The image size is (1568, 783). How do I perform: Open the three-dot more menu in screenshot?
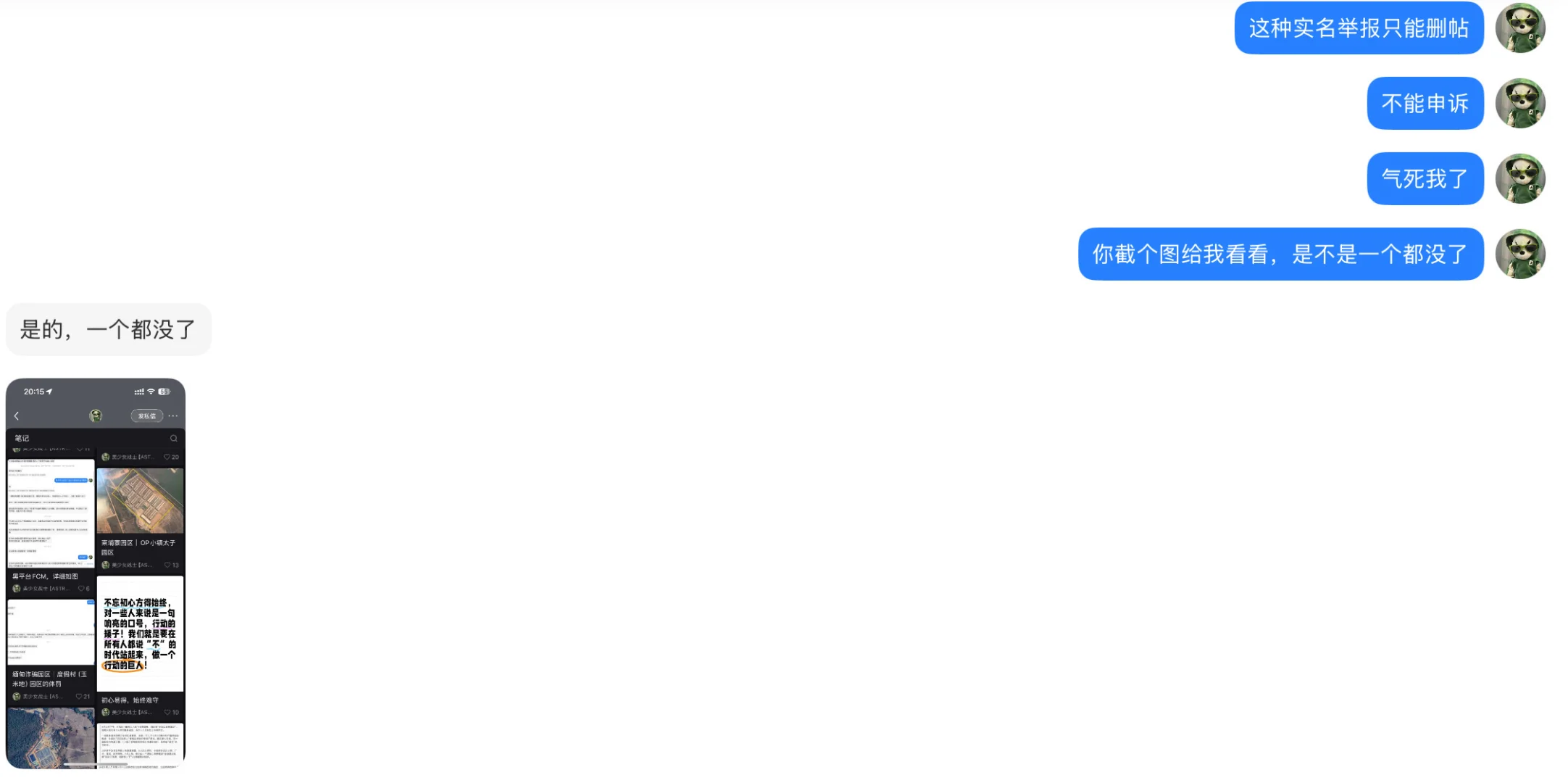pos(173,415)
